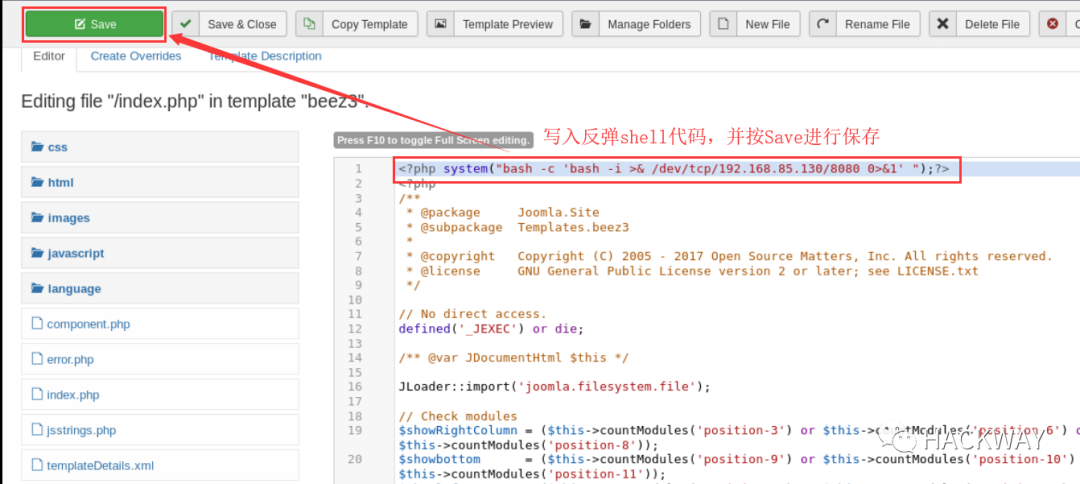Click the file icon beside error.php

(x=37, y=359)
